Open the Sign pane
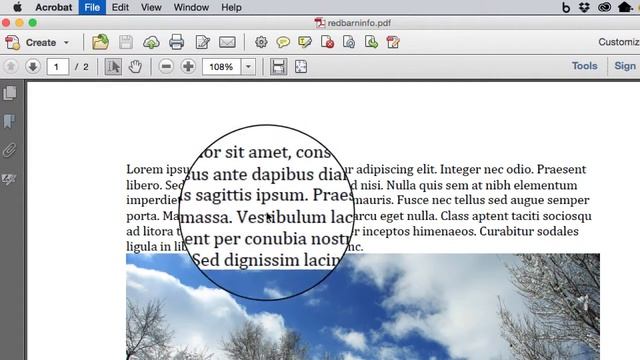640x360 pixels. (625, 66)
